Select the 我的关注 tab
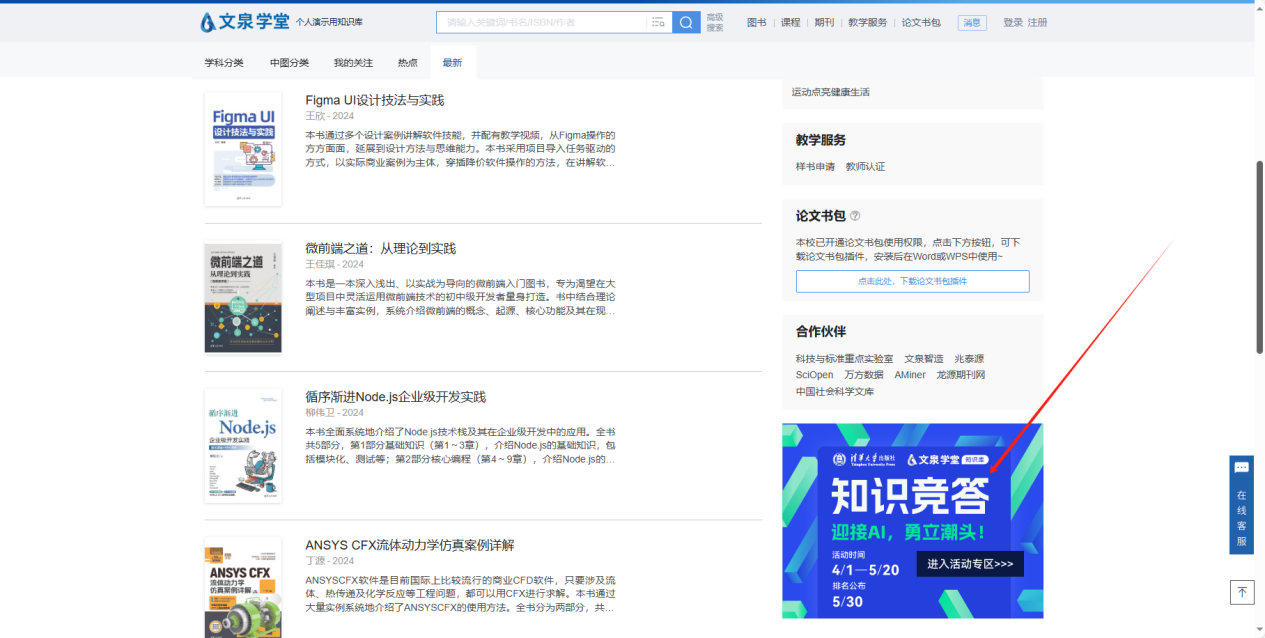The image size is (1265, 638). tap(353, 63)
